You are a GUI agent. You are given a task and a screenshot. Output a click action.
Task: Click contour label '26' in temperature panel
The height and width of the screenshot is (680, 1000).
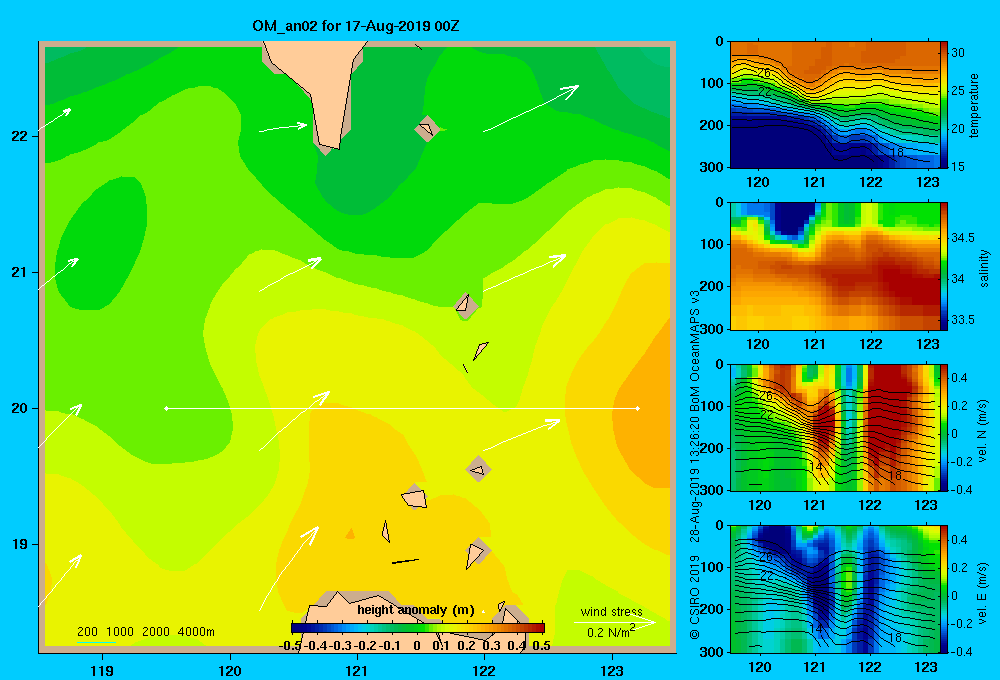(764, 73)
